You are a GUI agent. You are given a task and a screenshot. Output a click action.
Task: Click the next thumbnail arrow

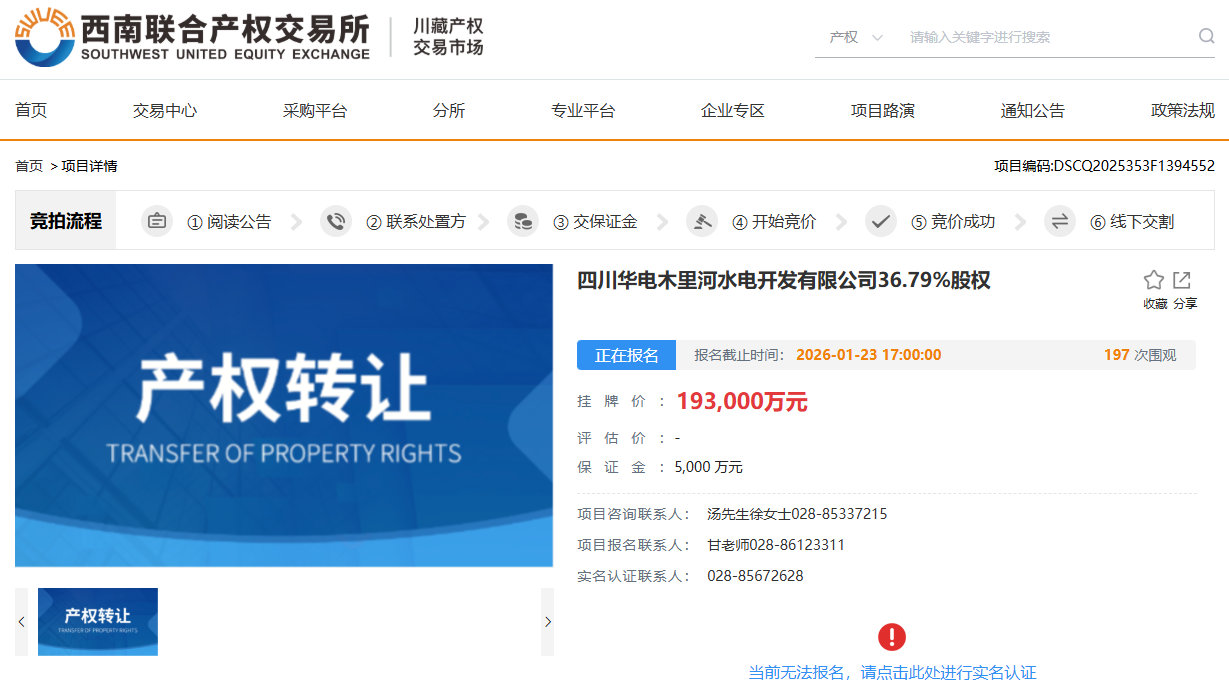tap(547, 622)
